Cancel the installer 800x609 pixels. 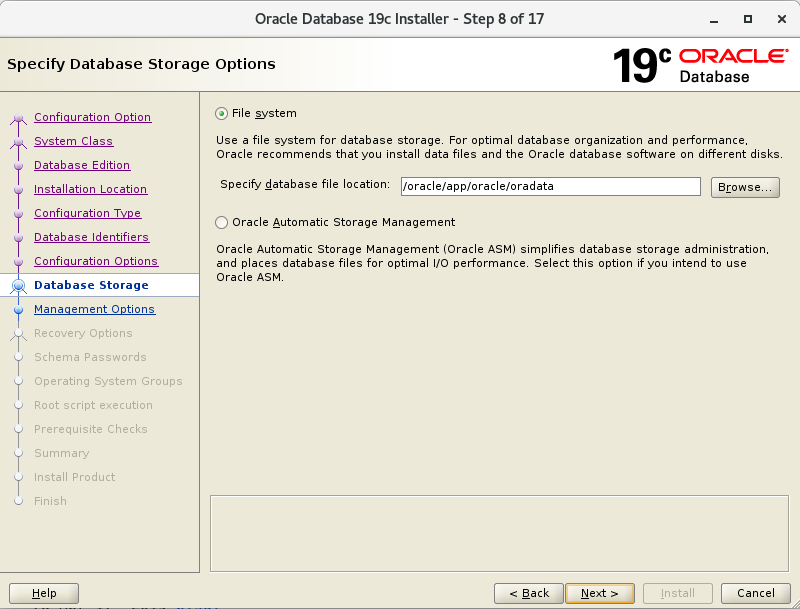click(755, 593)
